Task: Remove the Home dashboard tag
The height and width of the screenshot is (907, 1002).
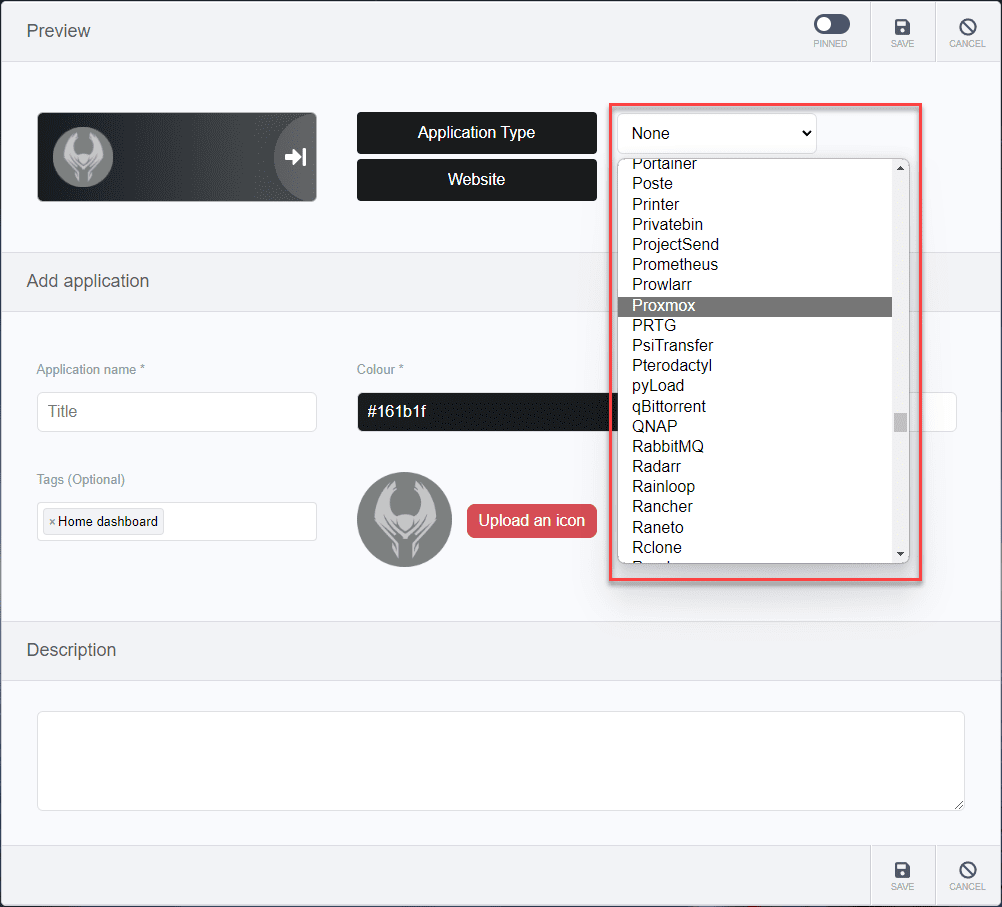Action: (52, 522)
